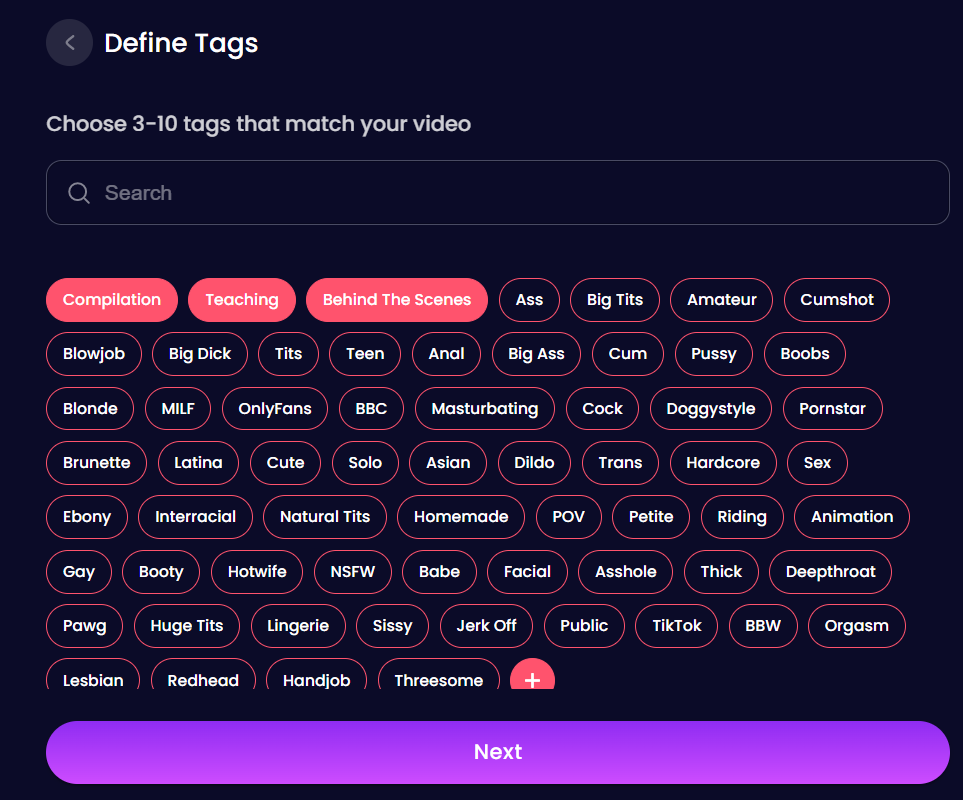The width and height of the screenshot is (963, 800).
Task: Tap the Public tag chip
Action: pyautogui.click(x=584, y=626)
